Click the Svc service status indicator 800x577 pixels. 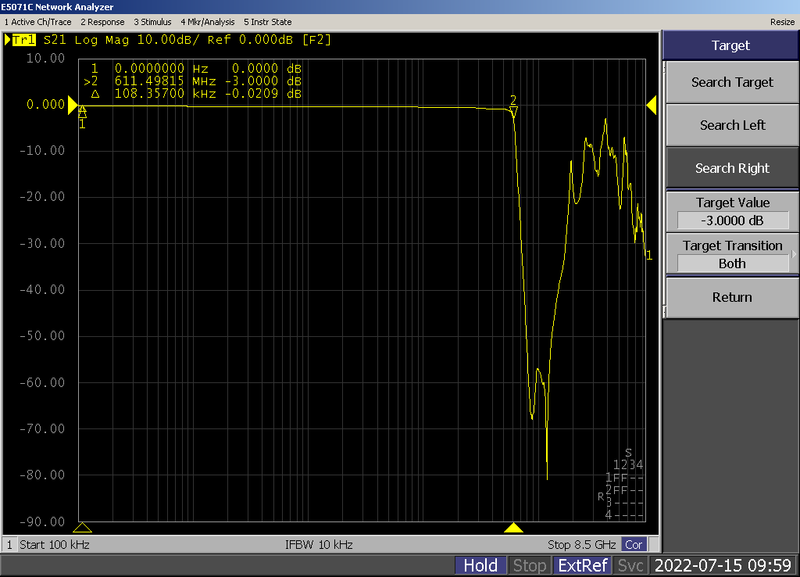[x=630, y=565]
